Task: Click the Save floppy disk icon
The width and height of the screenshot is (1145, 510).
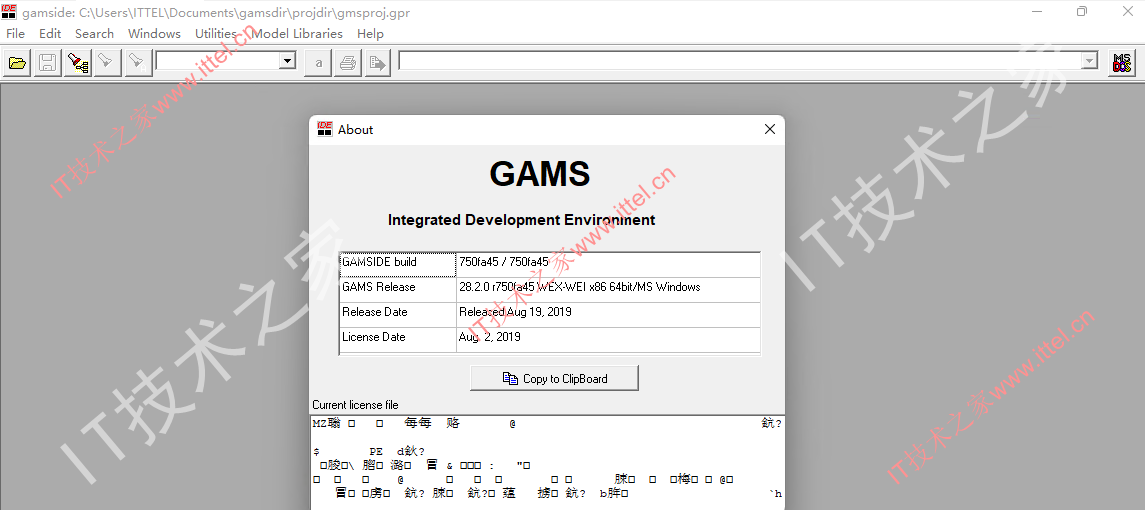Action: tap(47, 63)
